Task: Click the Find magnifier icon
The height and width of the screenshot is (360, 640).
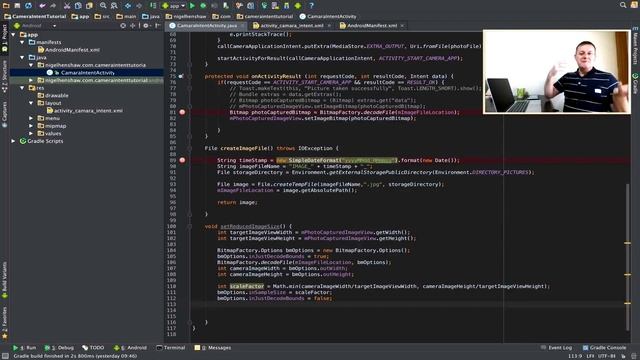Action: [x=103, y=6]
